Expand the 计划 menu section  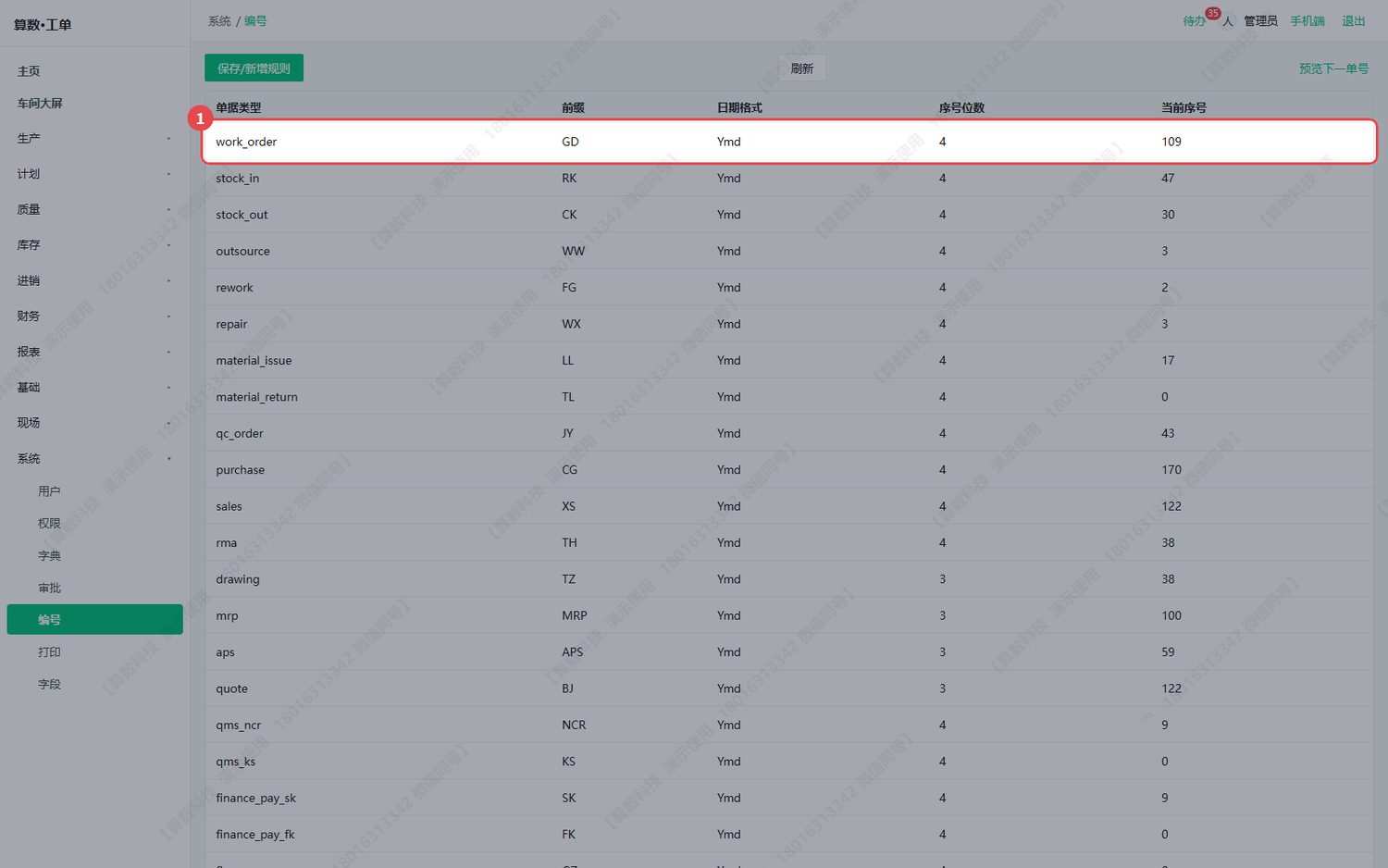95,174
